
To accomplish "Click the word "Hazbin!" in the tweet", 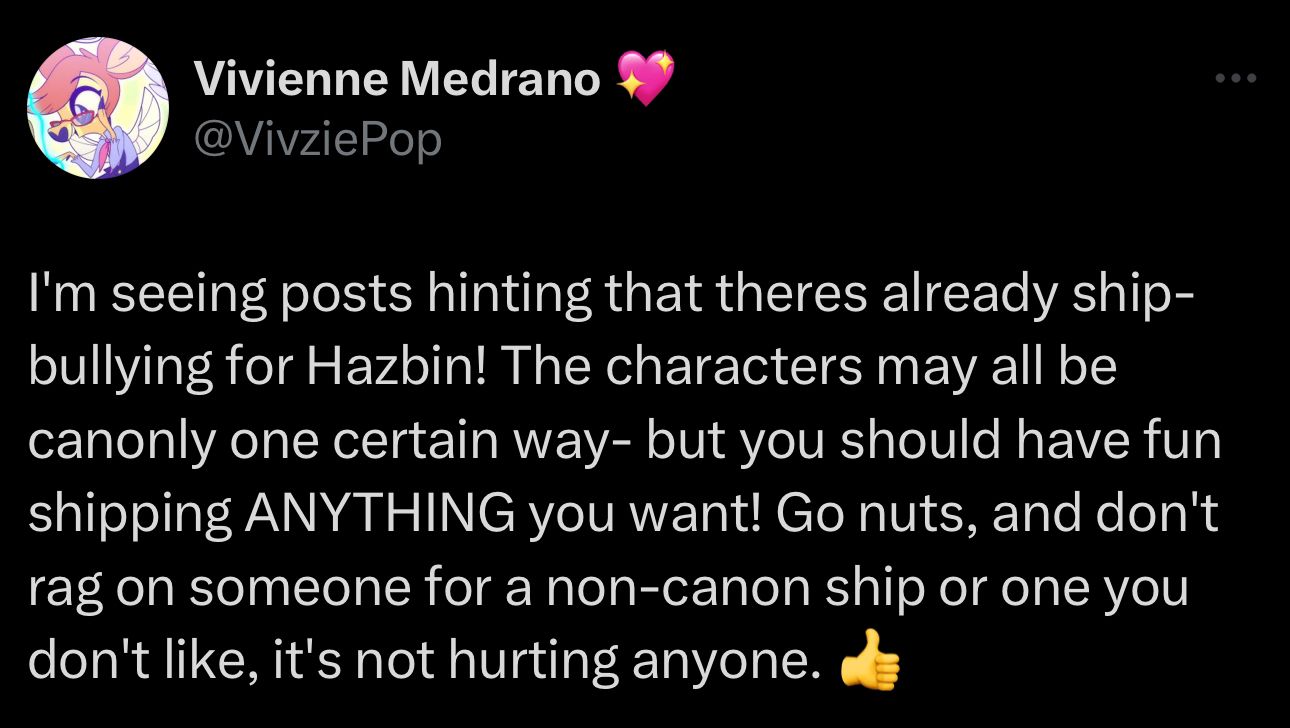I will (x=395, y=368).
